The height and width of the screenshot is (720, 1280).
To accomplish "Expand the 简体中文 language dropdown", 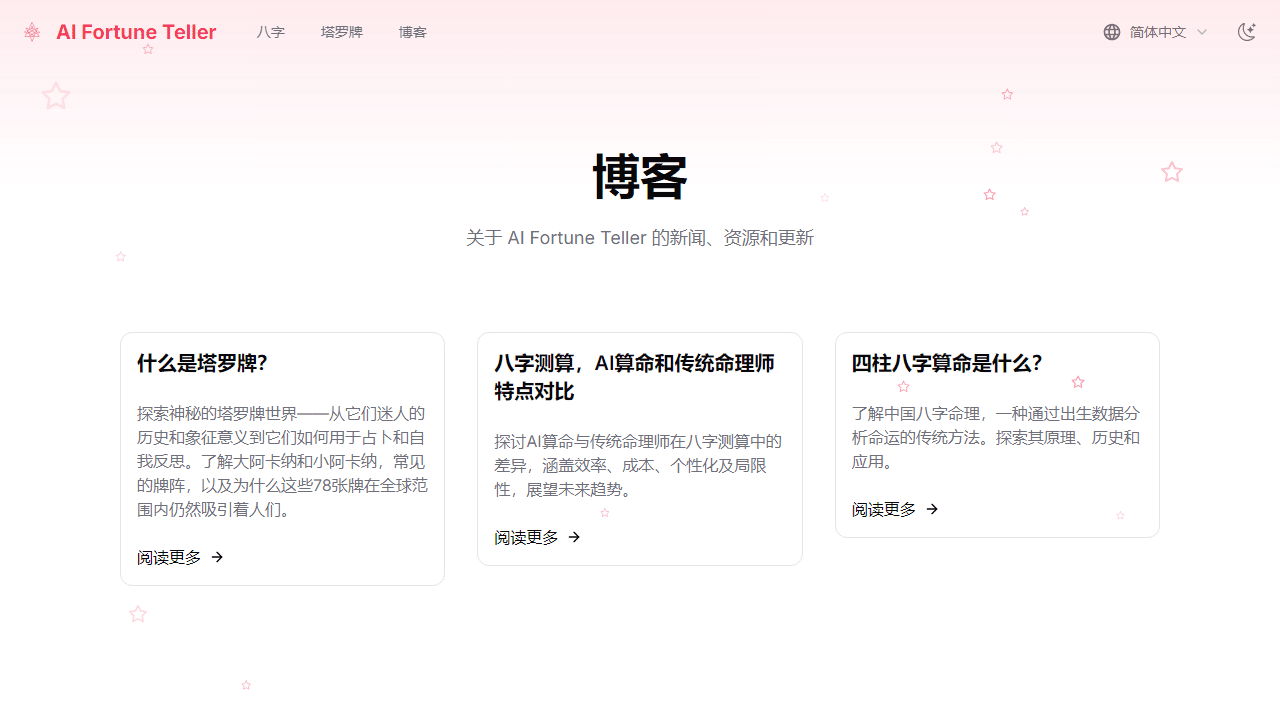I will 1156,32.
